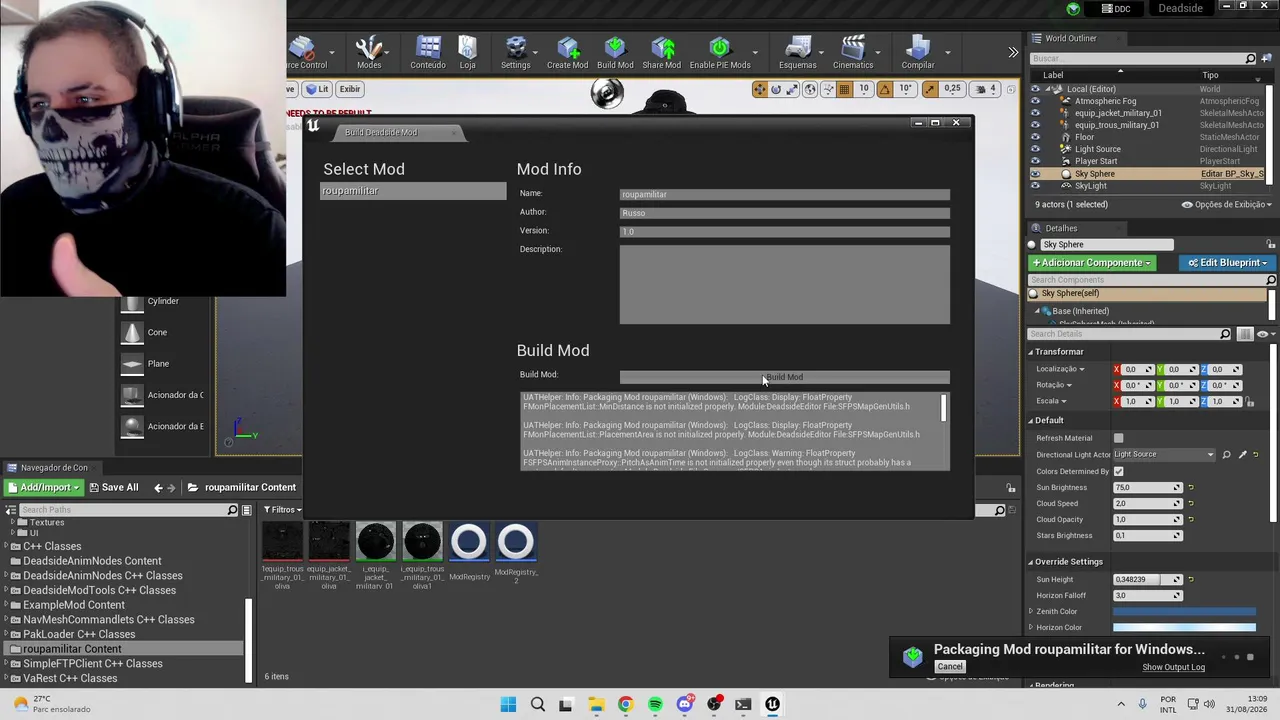
Task: Open the Conteudo content browser button
Action: click(x=428, y=53)
